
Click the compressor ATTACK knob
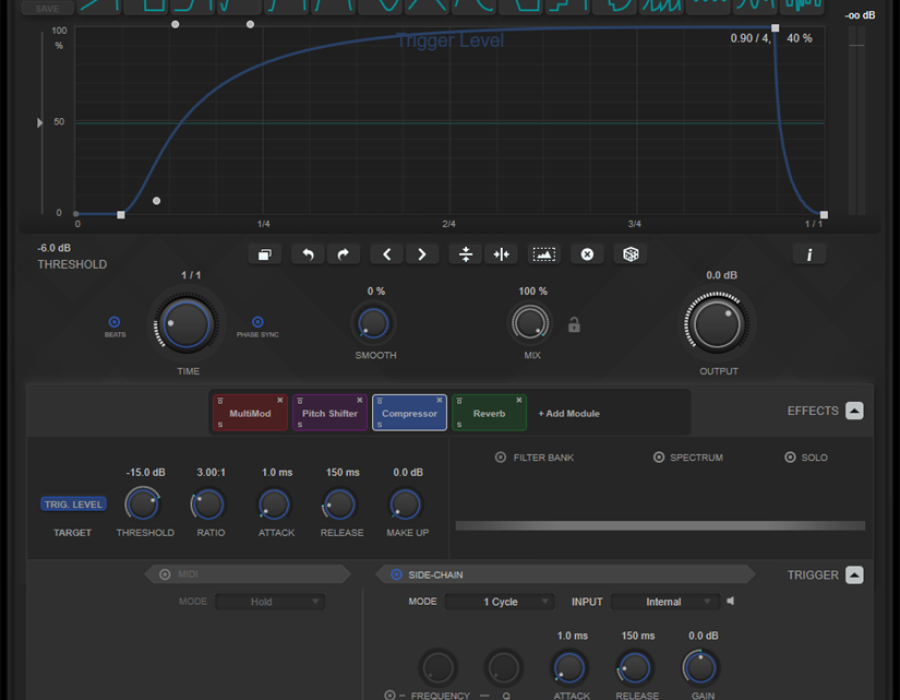(x=274, y=505)
